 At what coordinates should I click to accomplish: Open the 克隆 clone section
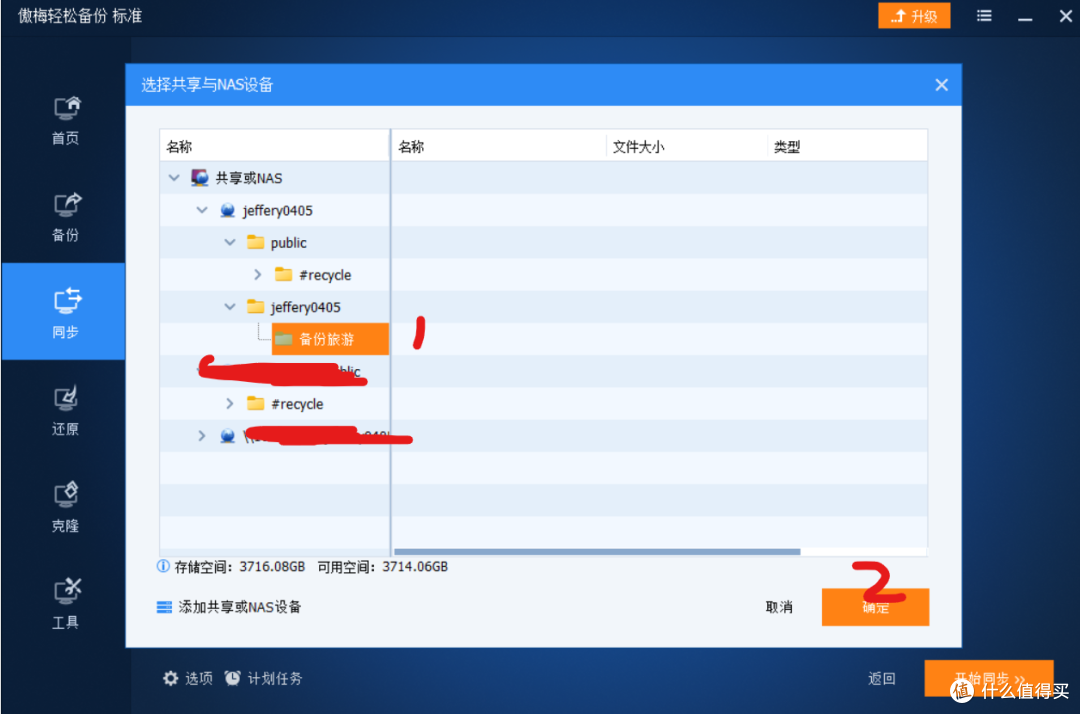(65, 507)
